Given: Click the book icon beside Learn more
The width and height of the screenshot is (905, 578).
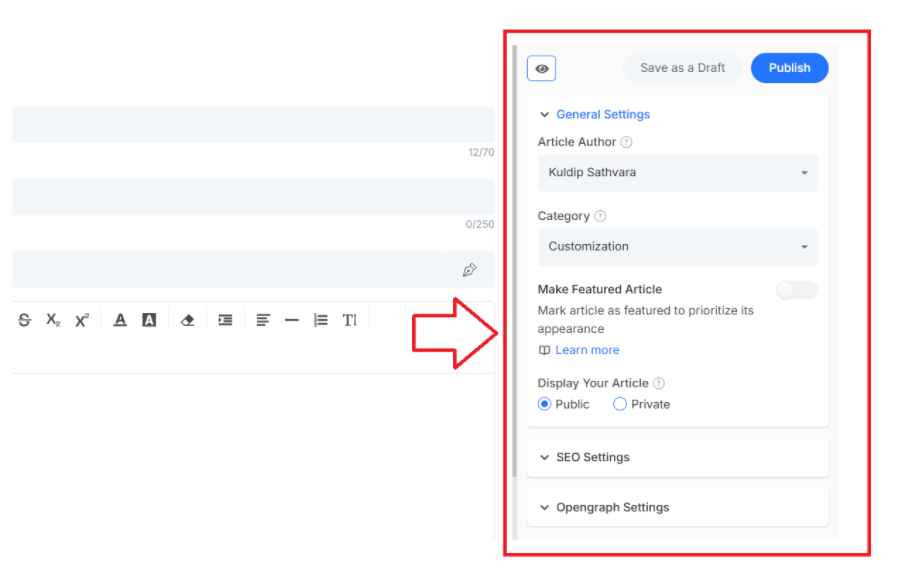Looking at the screenshot, I should click(544, 350).
